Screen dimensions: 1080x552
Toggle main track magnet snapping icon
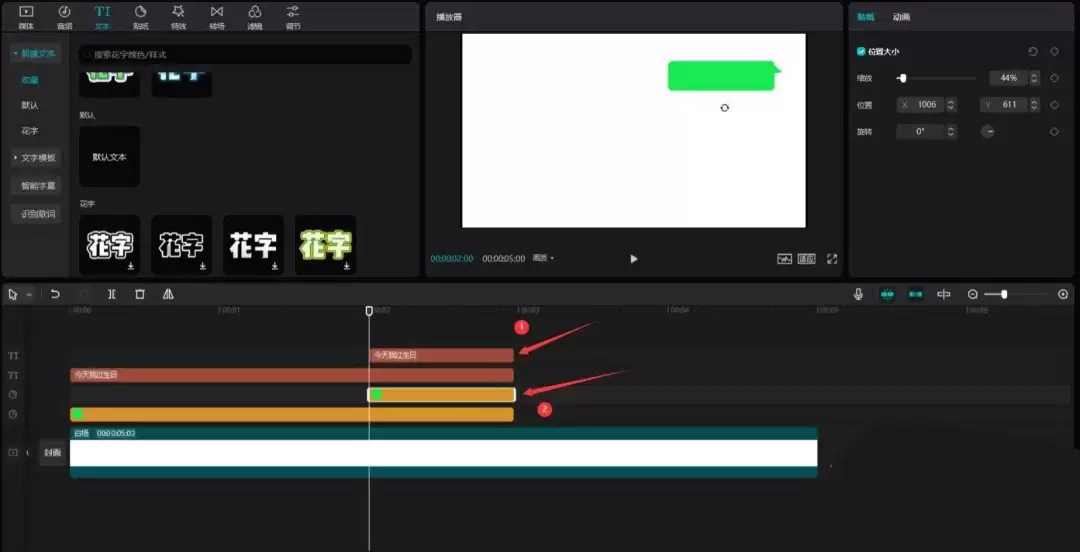[887, 294]
